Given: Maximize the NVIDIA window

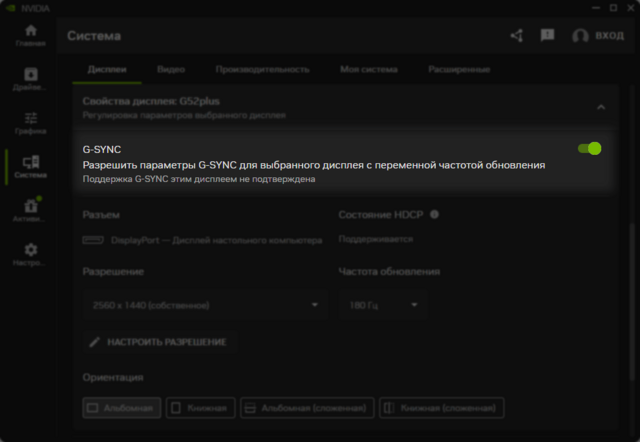Looking at the screenshot, I should tap(613, 8).
